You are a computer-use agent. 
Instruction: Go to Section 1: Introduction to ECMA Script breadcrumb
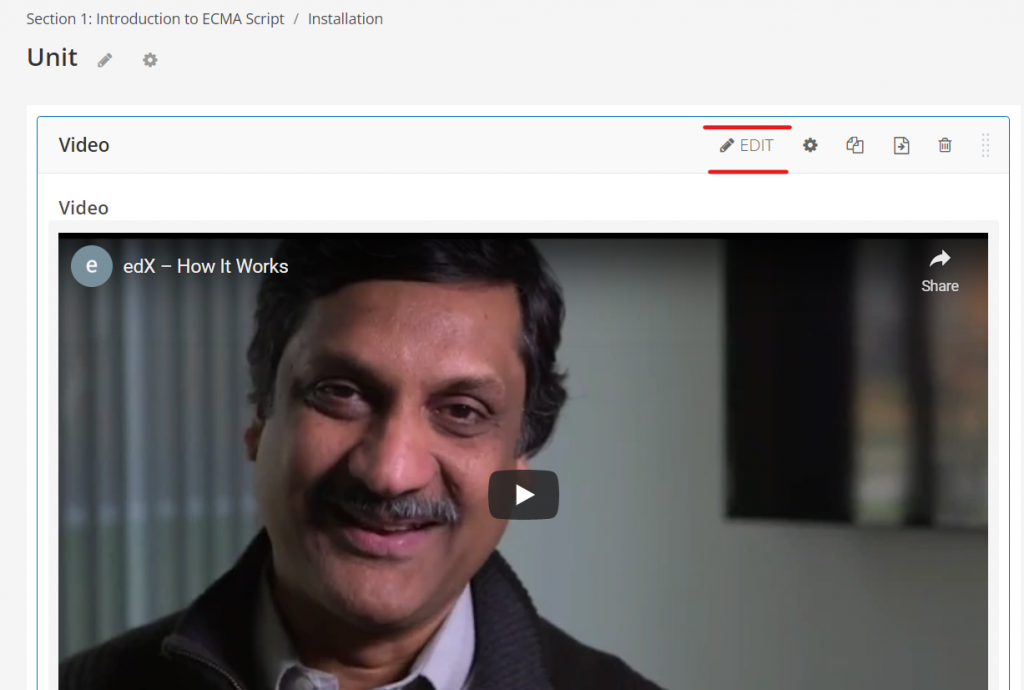(155, 19)
